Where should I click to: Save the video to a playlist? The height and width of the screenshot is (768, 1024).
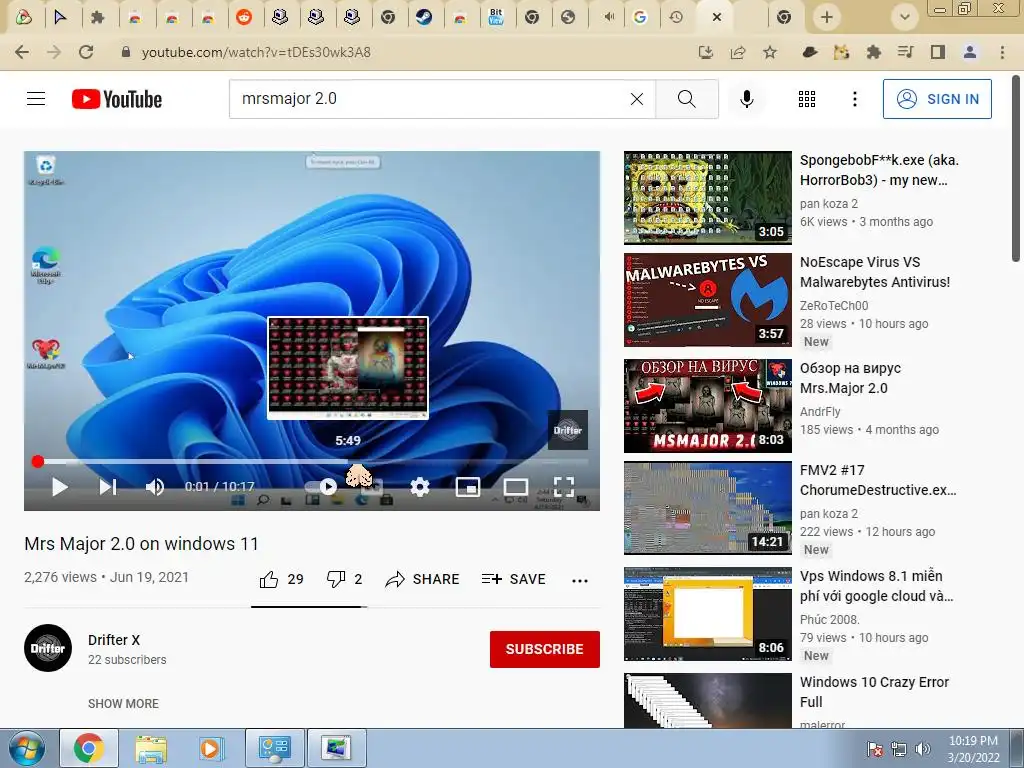click(513, 579)
